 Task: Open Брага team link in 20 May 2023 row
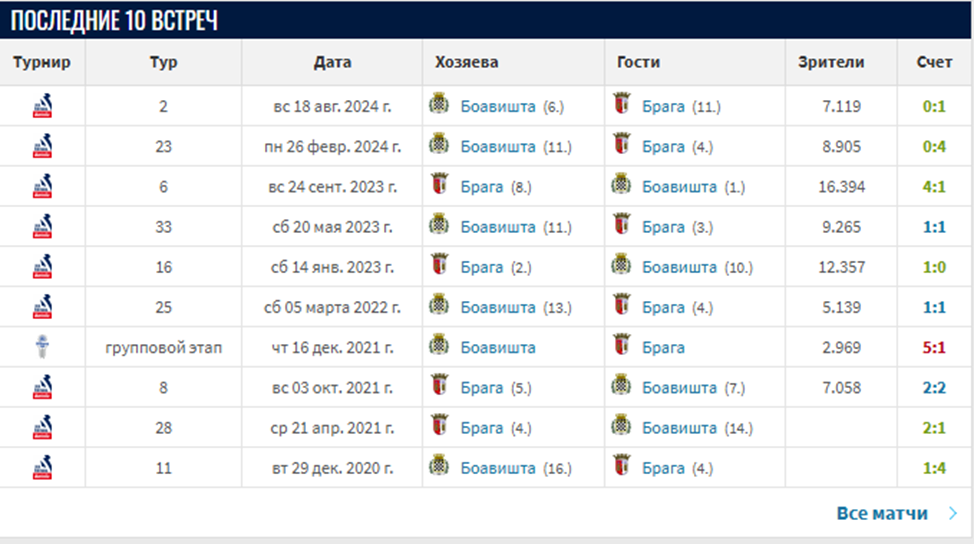(x=663, y=227)
